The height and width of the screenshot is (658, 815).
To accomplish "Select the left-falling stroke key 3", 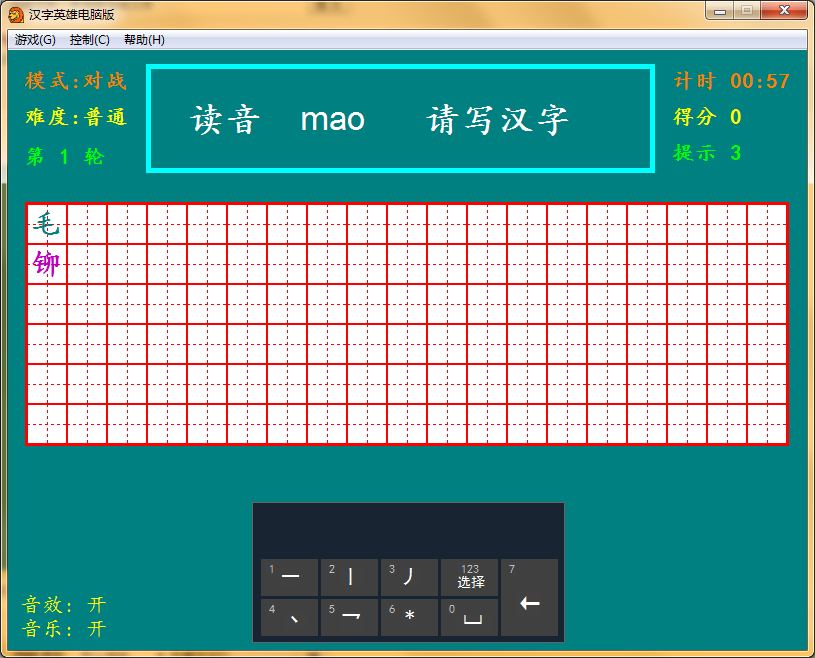I will click(x=409, y=577).
